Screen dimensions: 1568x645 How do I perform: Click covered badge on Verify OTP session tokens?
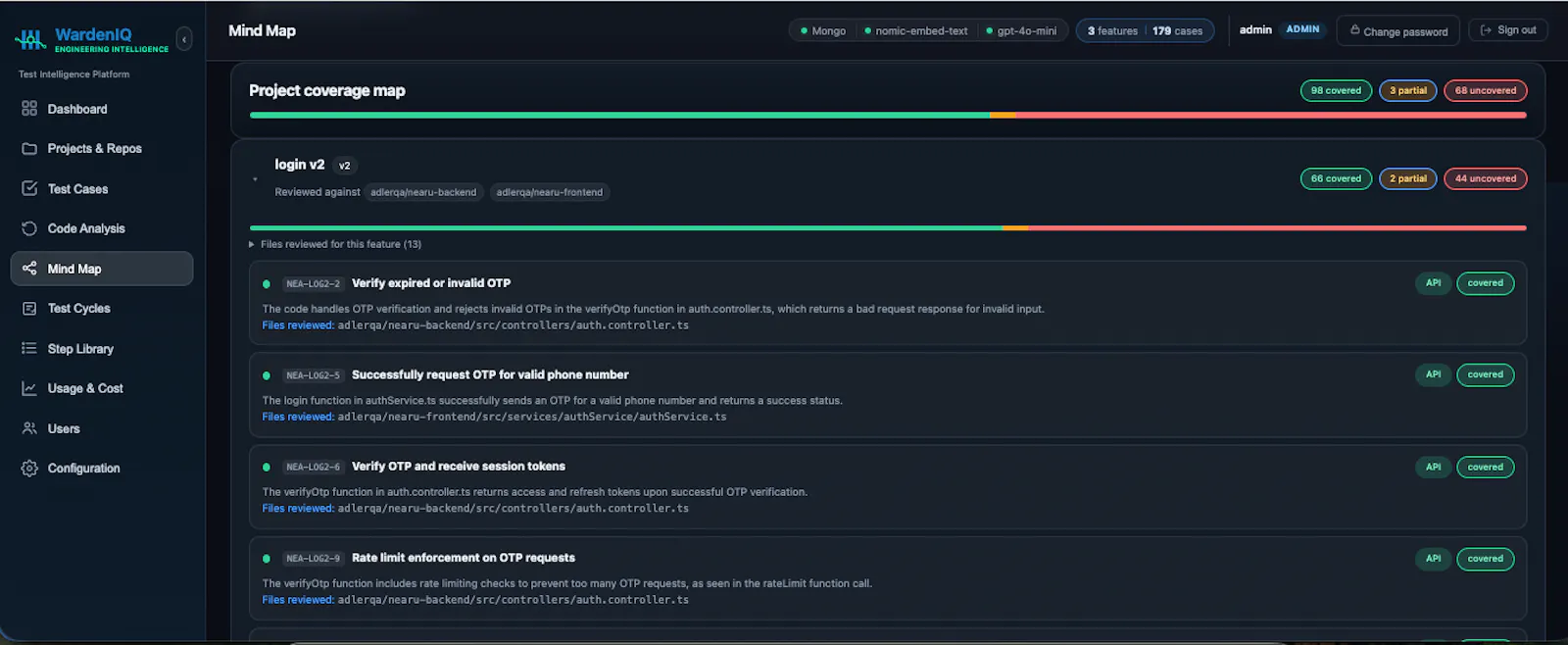1485,468
